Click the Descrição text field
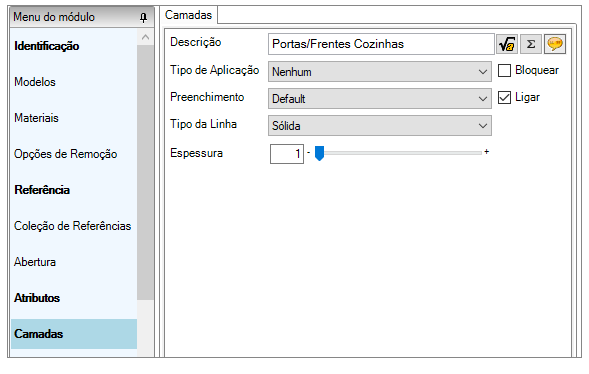Image resolution: width=589 pixels, height=374 pixels. 381,44
